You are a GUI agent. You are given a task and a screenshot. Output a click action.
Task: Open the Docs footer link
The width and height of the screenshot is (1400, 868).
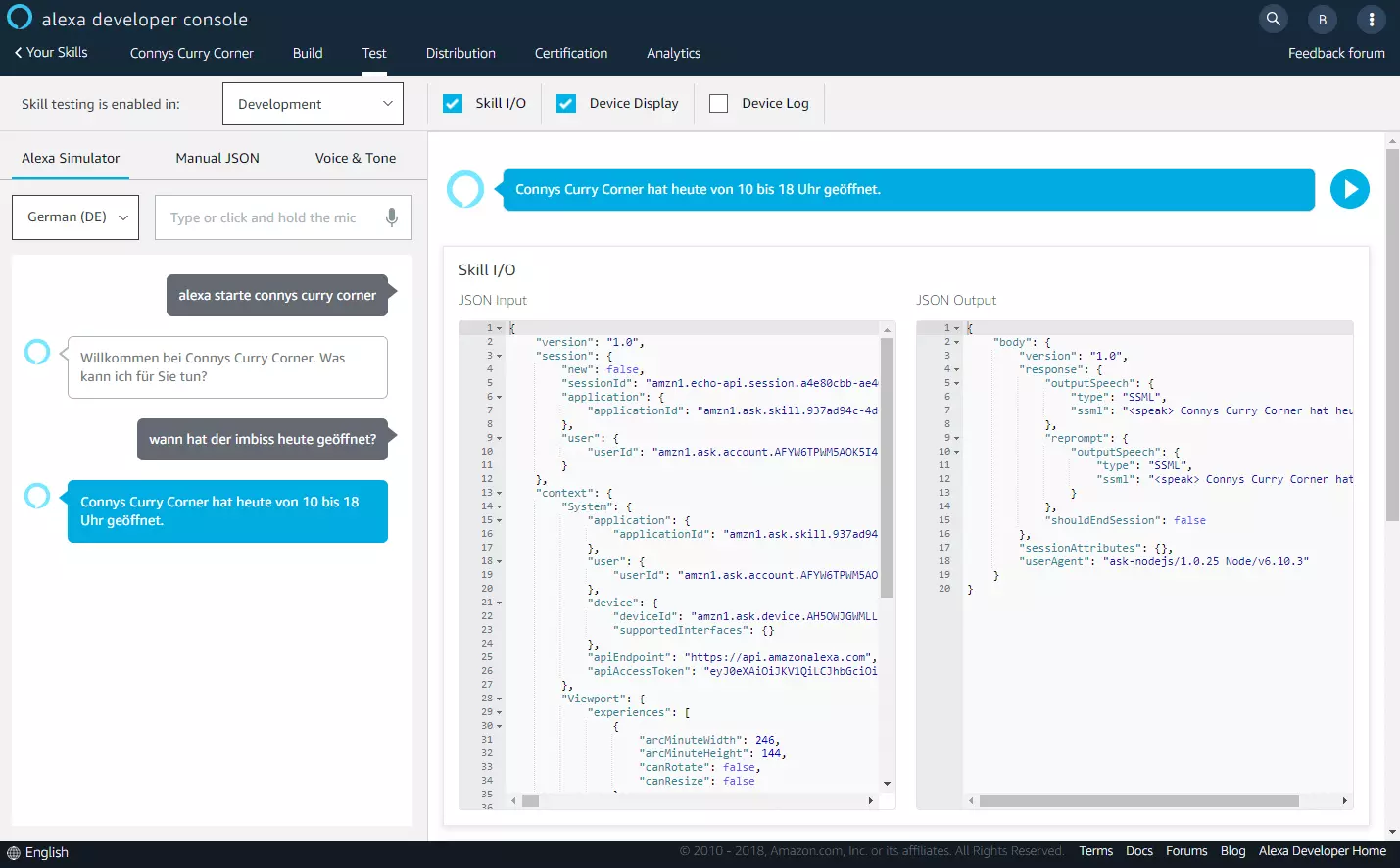[x=1139, y=851]
